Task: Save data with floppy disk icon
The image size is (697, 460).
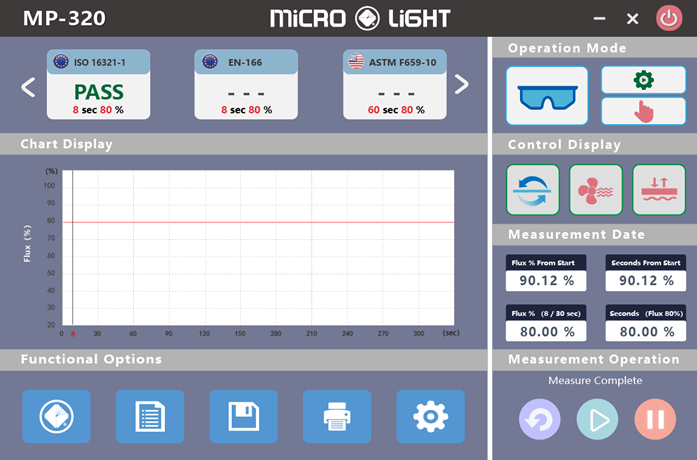Action: [243, 416]
